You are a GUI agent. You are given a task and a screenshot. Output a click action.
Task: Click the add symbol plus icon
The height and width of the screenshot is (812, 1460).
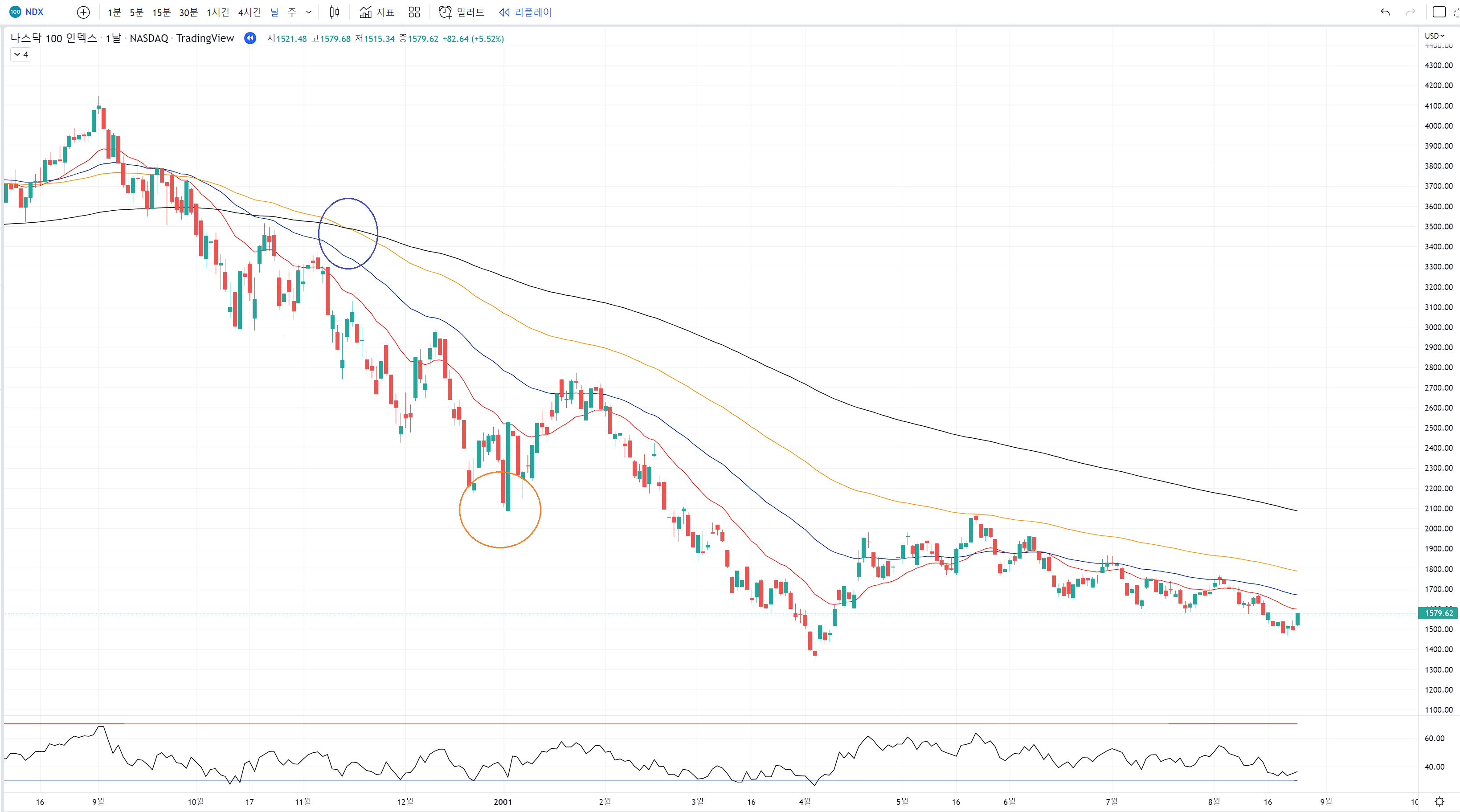pos(83,12)
